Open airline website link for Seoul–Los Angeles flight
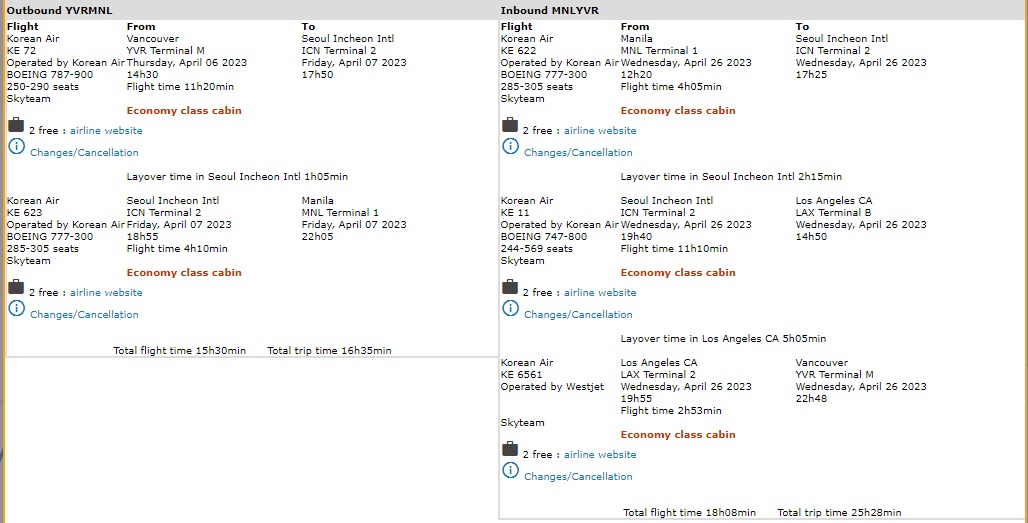 (600, 293)
